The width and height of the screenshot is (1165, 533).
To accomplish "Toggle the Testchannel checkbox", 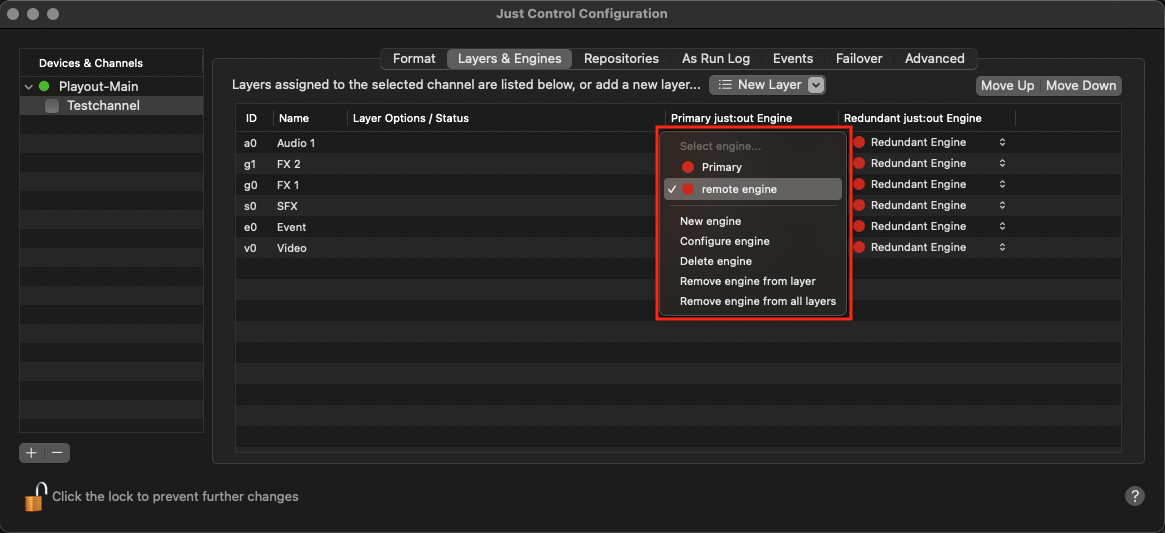I will (52, 106).
